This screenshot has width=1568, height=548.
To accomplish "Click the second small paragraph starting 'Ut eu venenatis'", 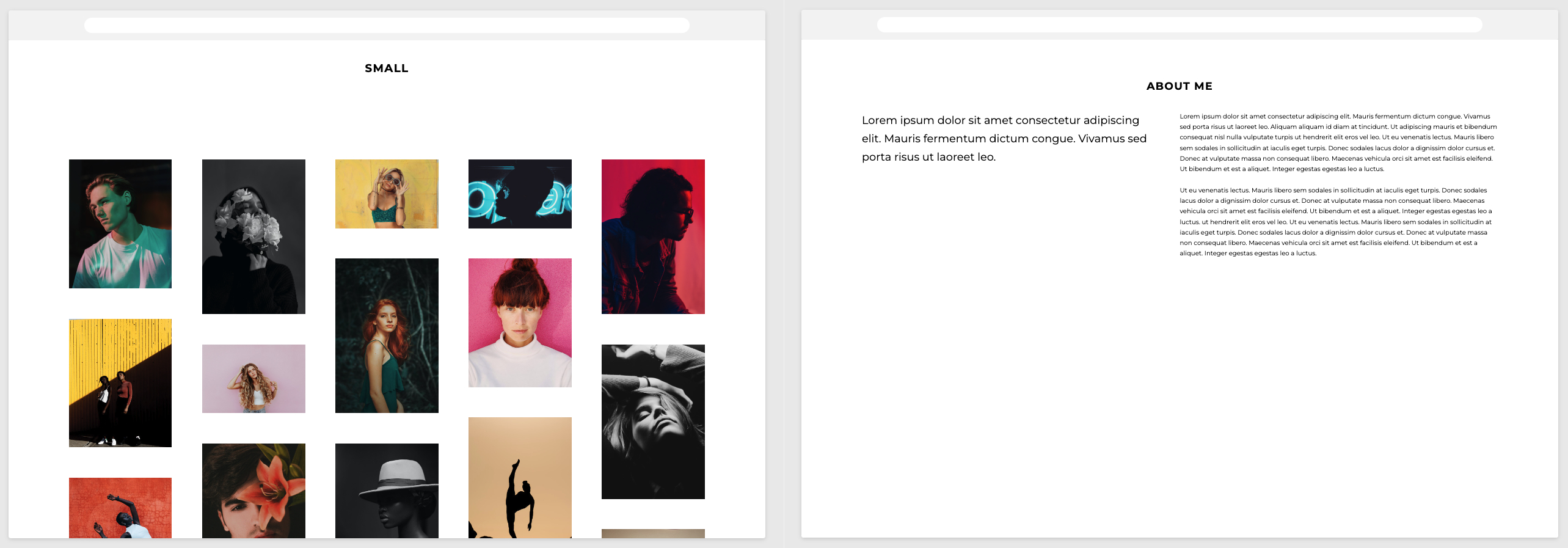I will click(1335, 222).
